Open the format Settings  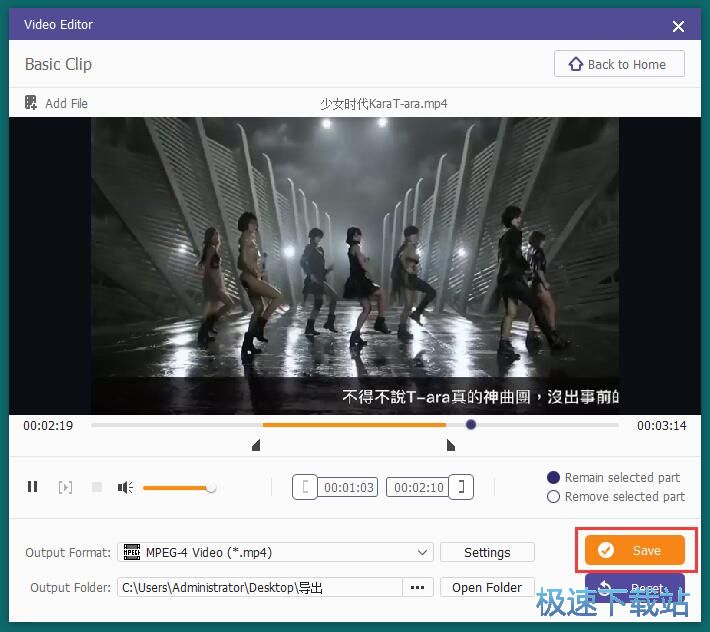coord(487,552)
